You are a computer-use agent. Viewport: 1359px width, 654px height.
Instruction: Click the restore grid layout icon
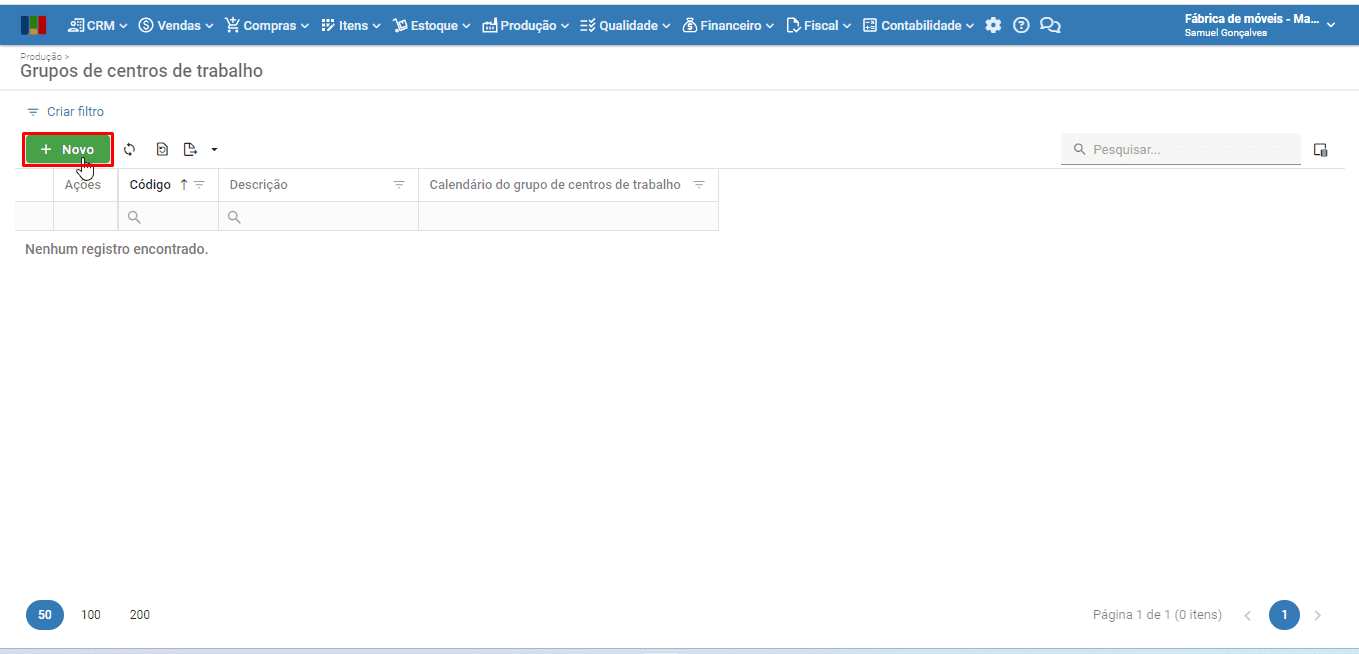point(162,150)
